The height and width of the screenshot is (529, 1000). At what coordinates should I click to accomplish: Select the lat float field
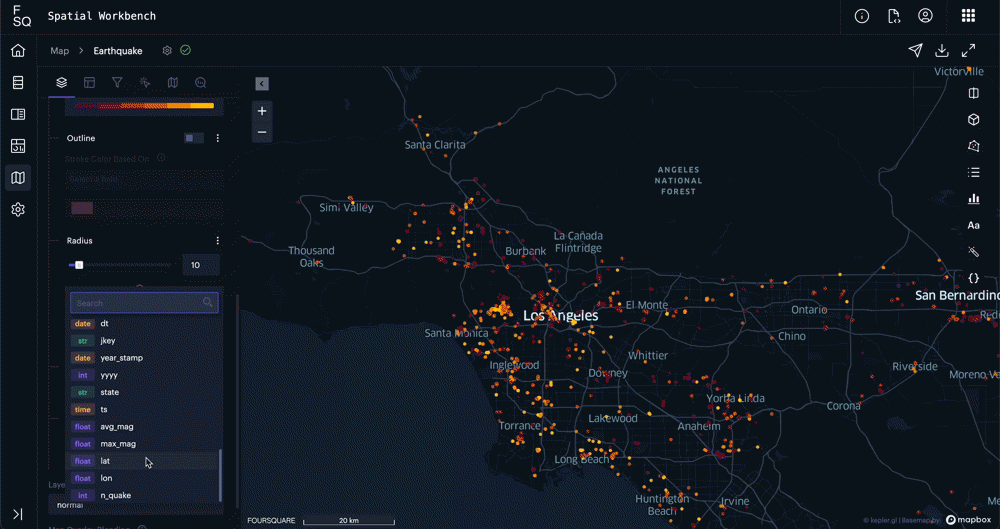point(145,461)
